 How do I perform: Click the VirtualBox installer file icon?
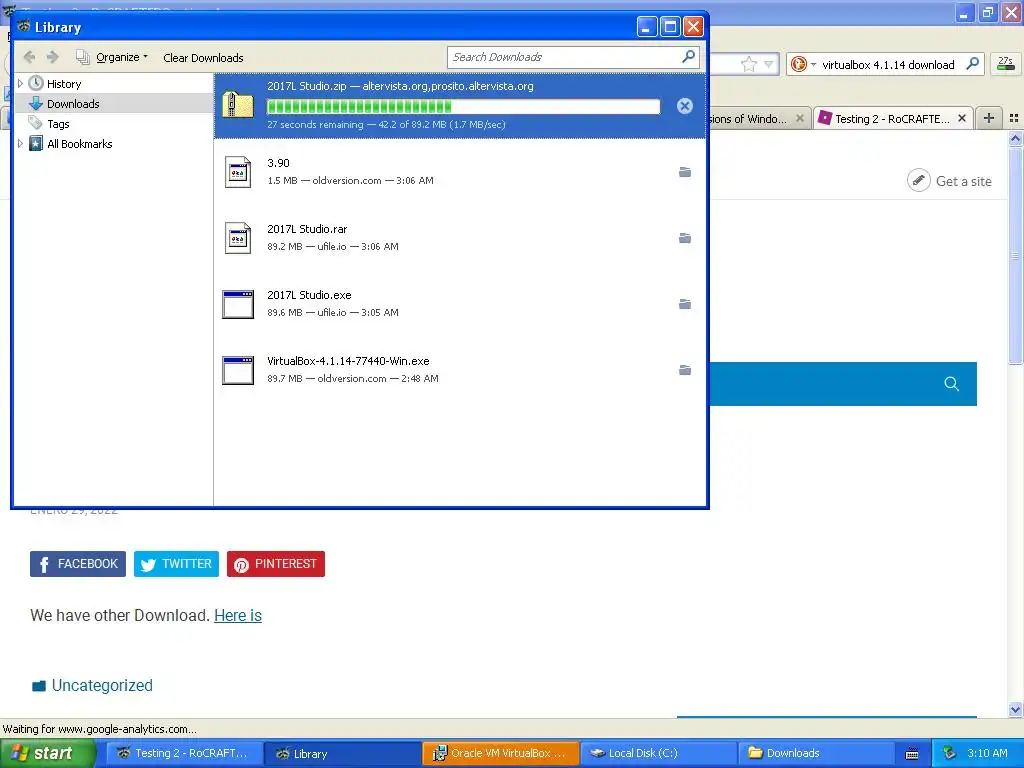[238, 370]
